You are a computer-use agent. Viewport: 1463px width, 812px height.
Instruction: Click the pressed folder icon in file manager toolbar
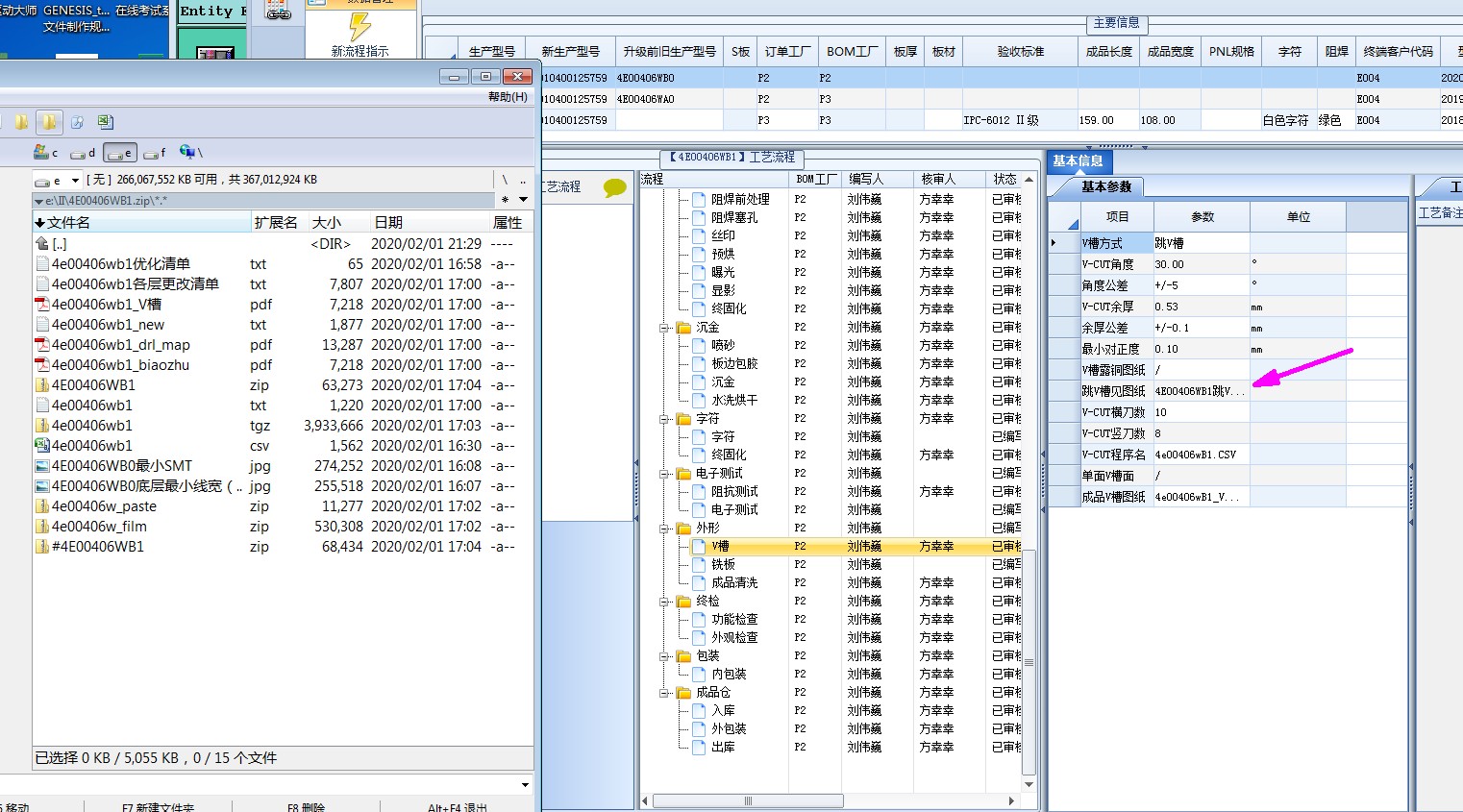pyautogui.click(x=49, y=122)
